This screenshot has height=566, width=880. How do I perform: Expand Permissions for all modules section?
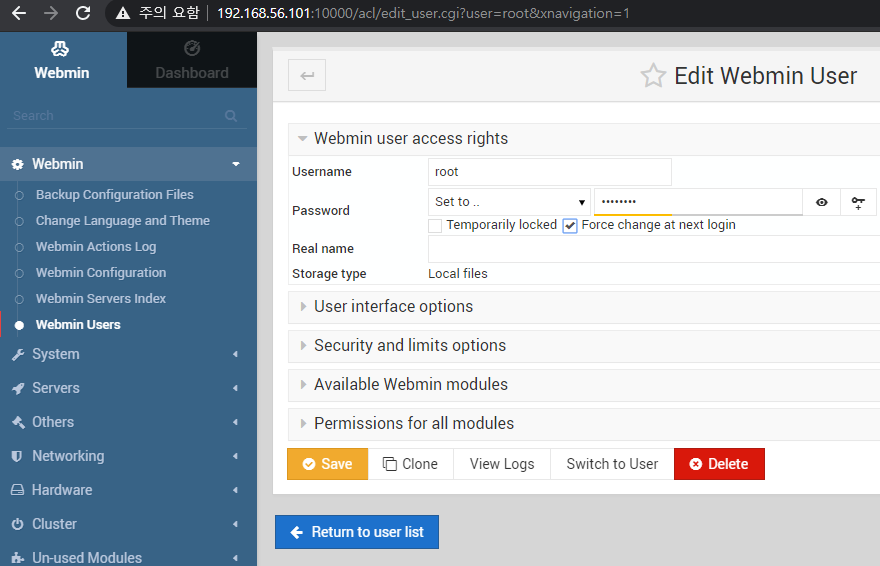pyautogui.click(x=414, y=424)
